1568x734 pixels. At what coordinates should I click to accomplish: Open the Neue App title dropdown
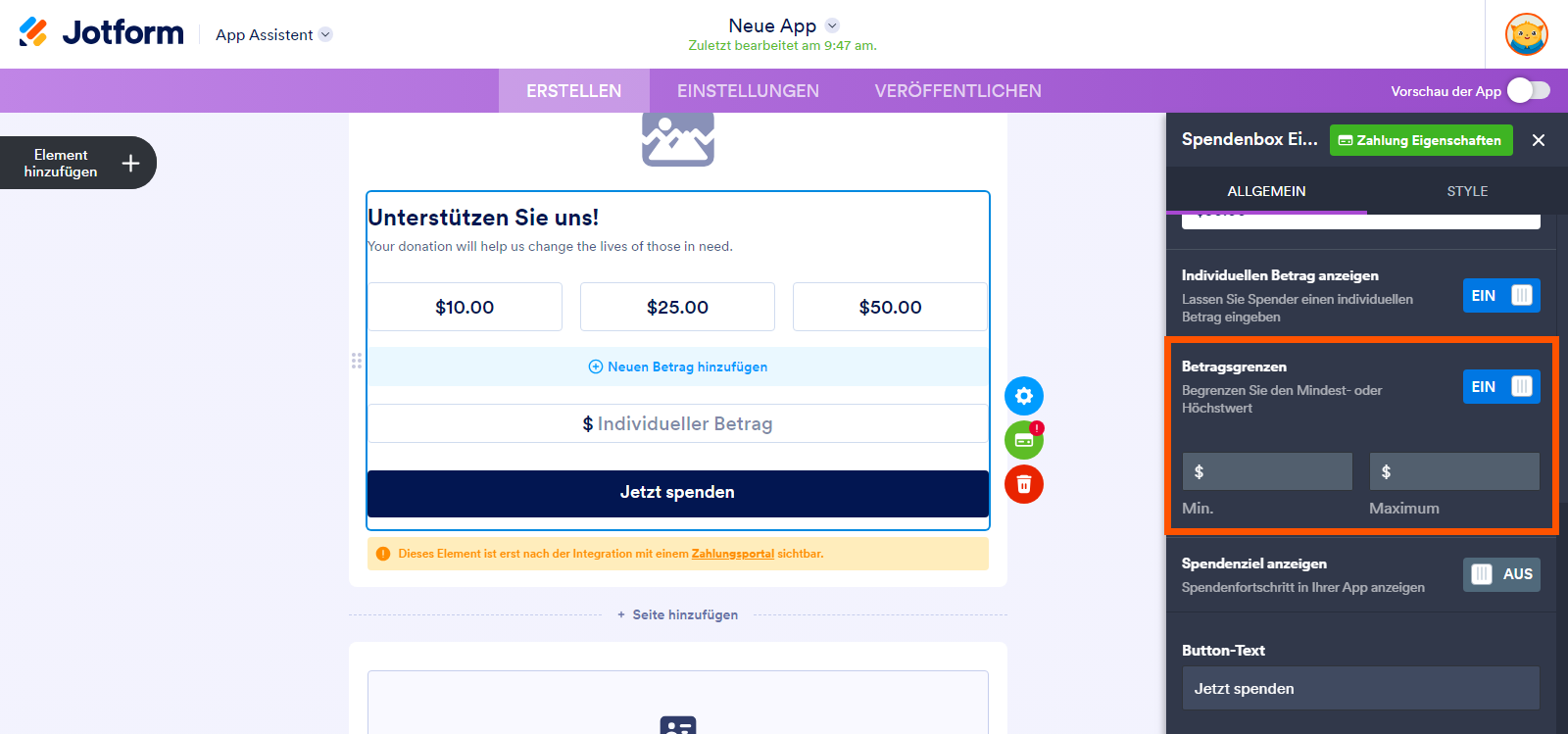click(x=832, y=25)
